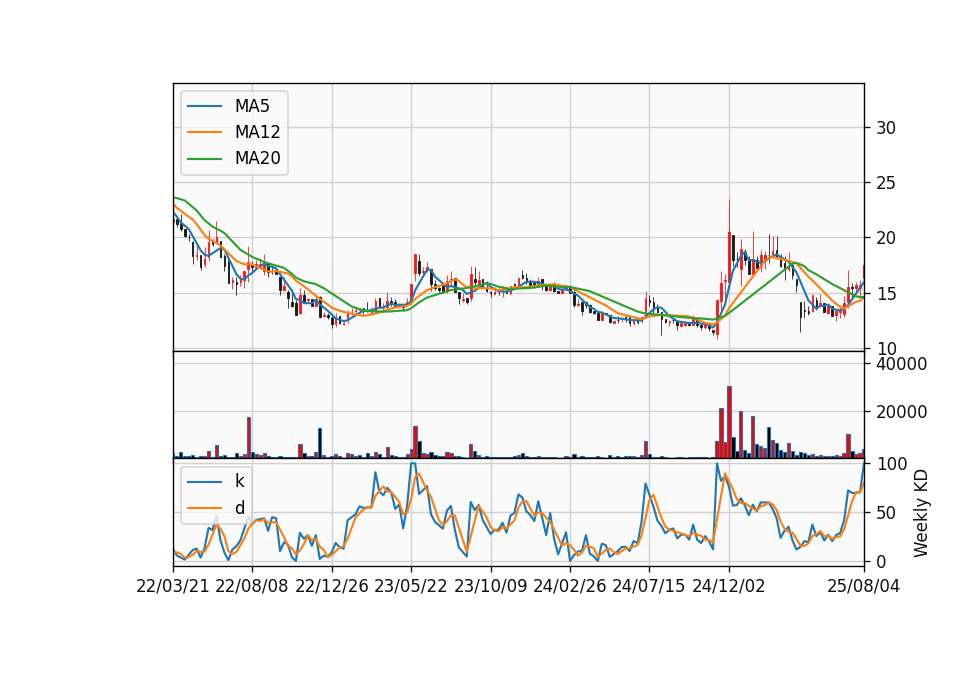The height and width of the screenshot is (690, 960).
Task: Click the Weekly KD axis label
Action: (921, 513)
